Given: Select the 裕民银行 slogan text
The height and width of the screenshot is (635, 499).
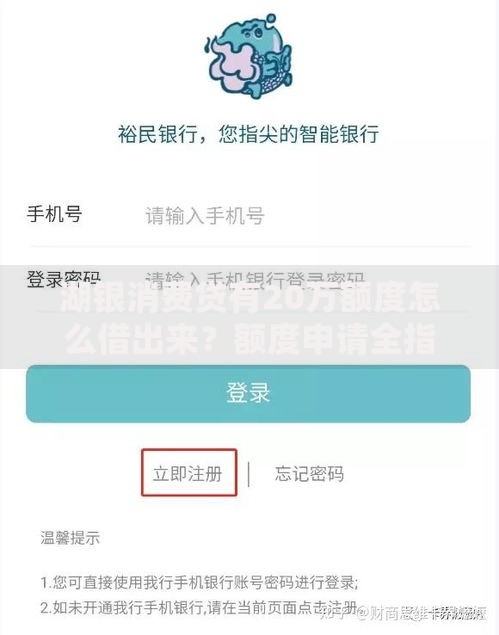Looking at the screenshot, I should click(248, 134).
